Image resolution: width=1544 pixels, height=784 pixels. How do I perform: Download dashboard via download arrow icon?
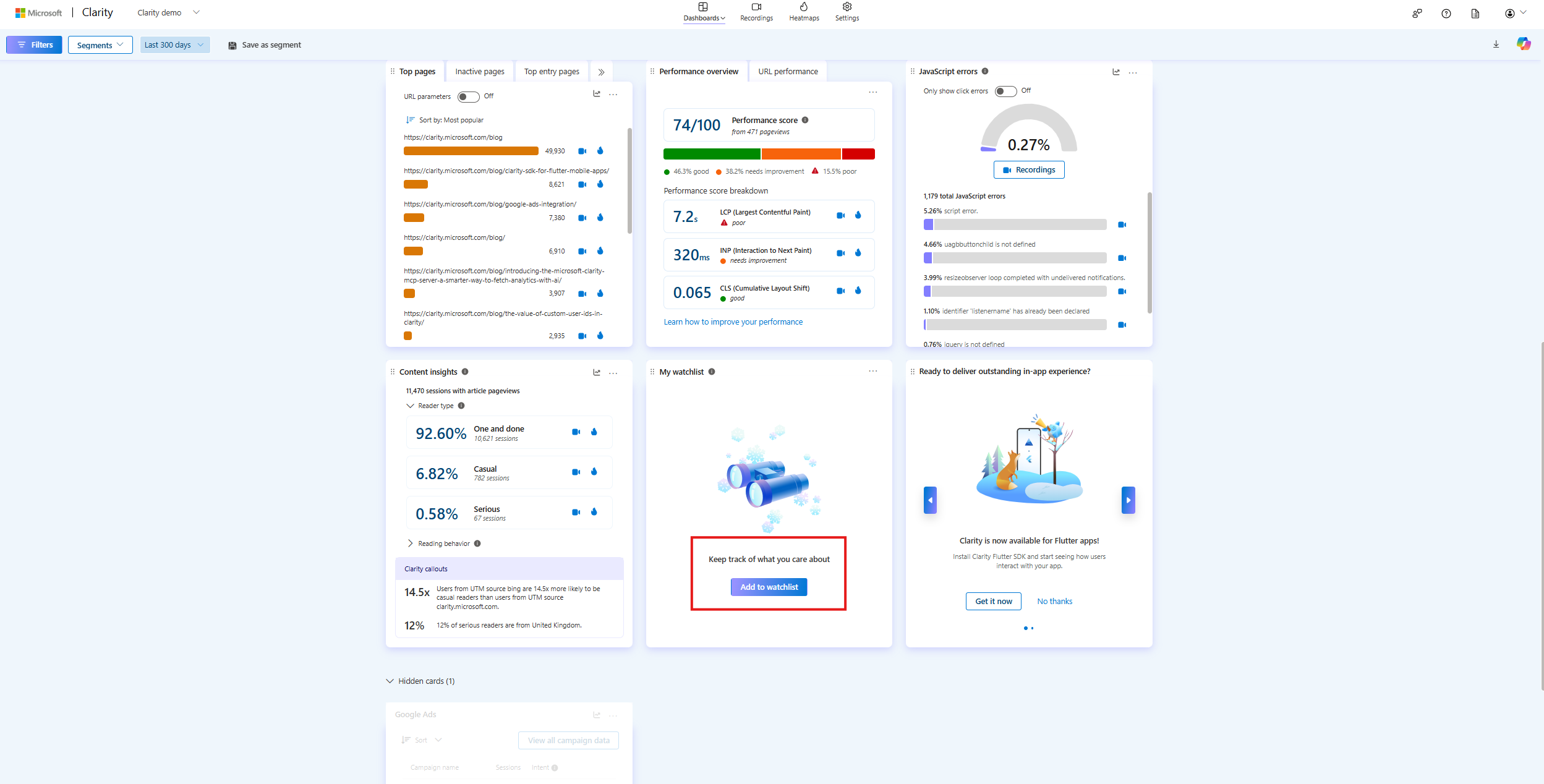click(x=1496, y=45)
